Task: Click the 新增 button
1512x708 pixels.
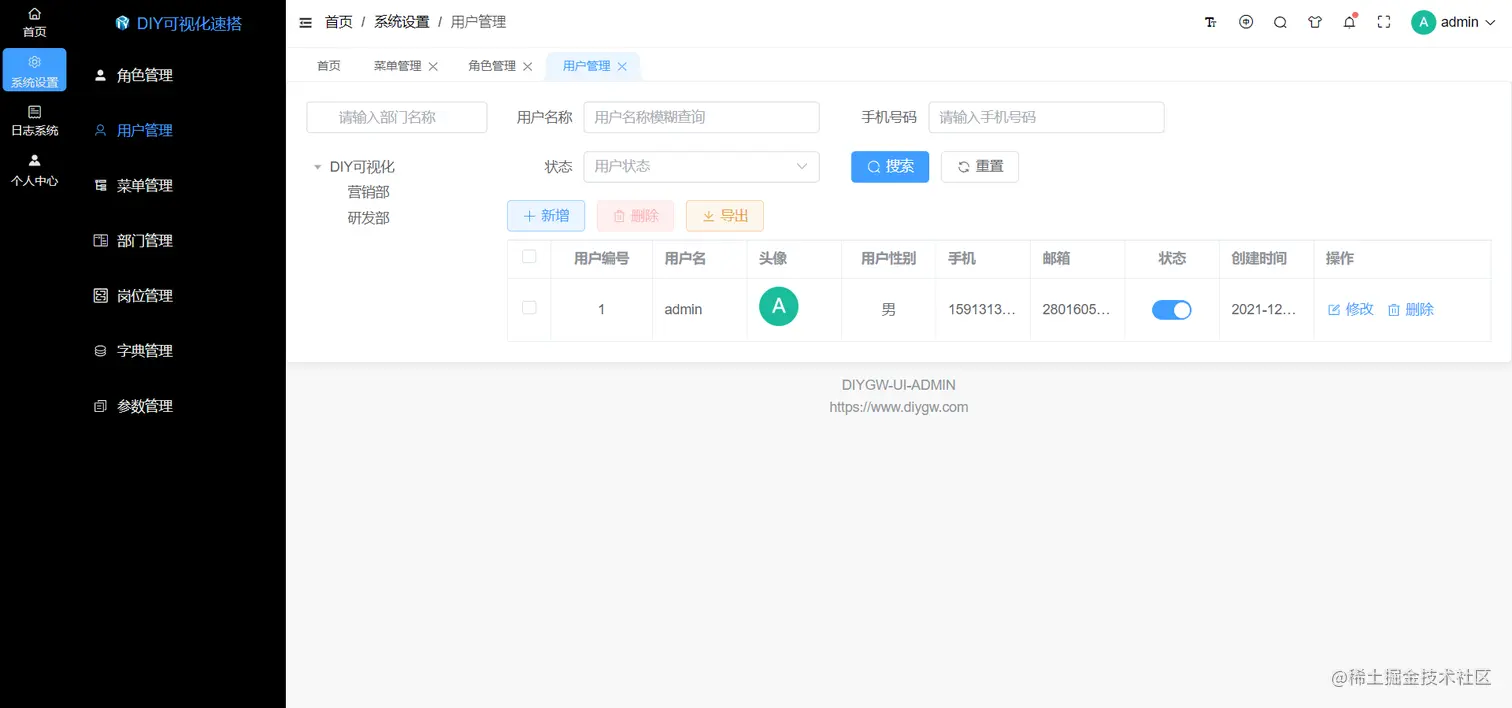Action: (x=546, y=216)
